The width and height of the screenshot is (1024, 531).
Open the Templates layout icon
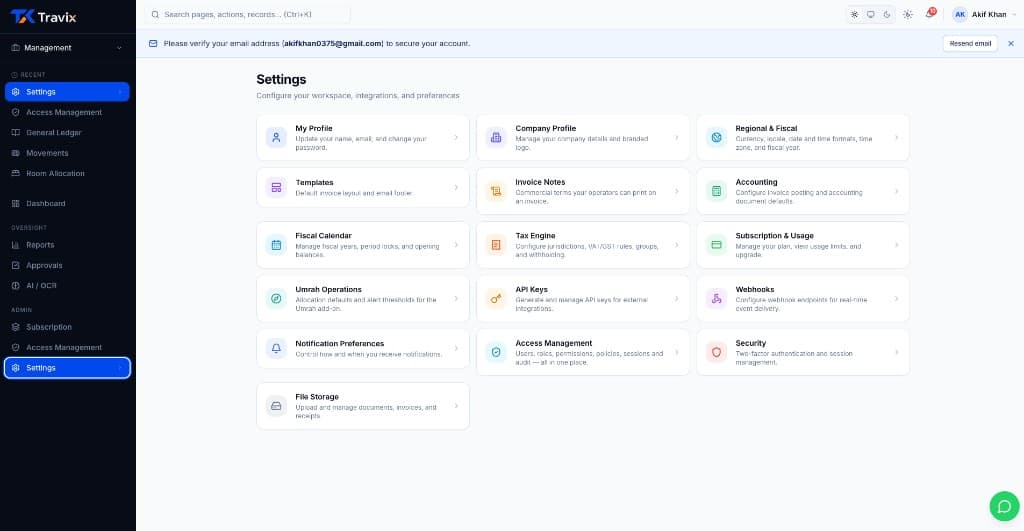pyautogui.click(x=276, y=187)
